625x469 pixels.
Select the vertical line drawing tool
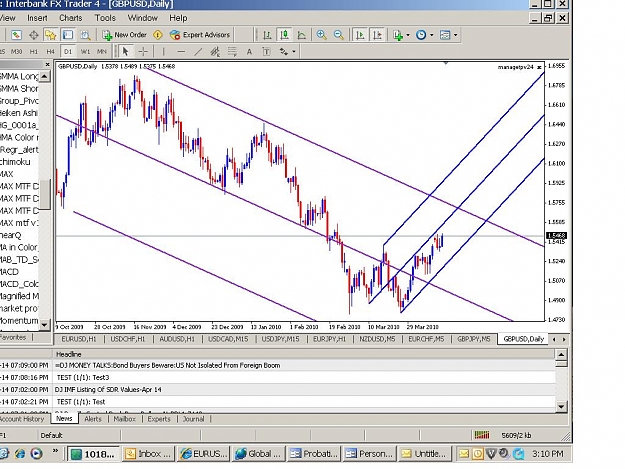pos(163,51)
